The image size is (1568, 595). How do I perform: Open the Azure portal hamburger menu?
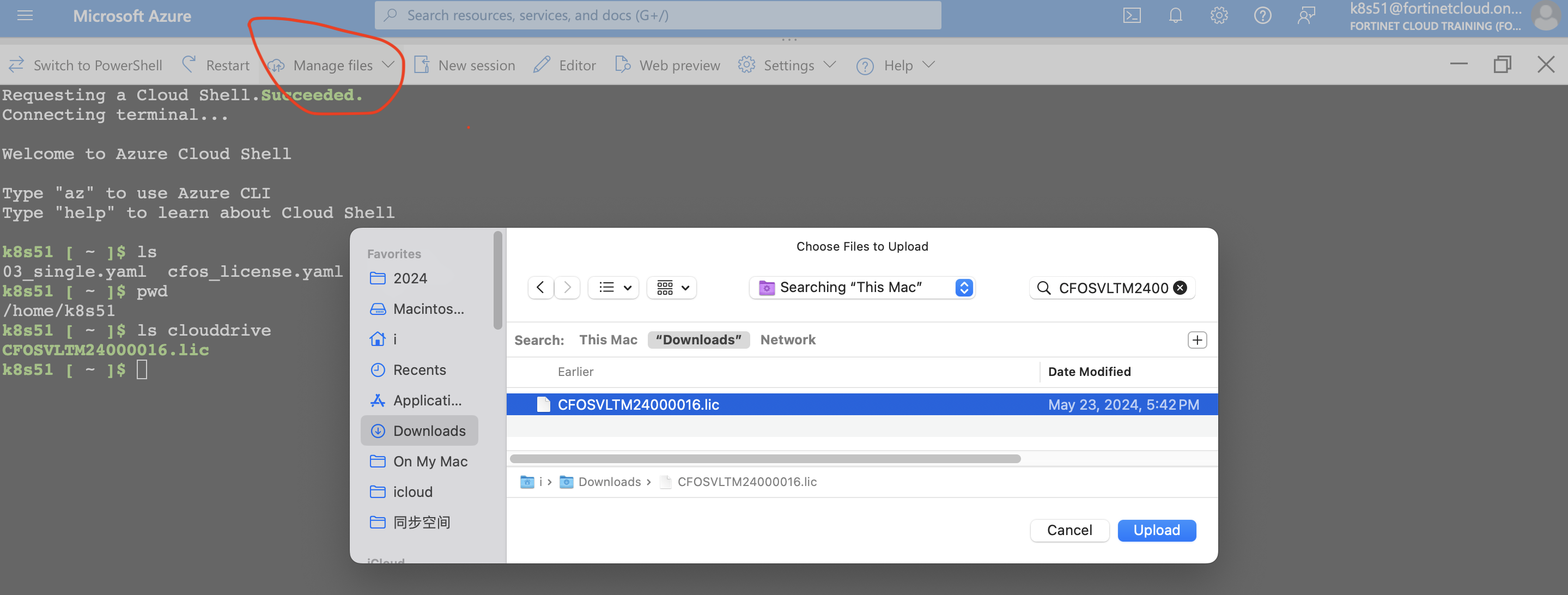(x=25, y=16)
